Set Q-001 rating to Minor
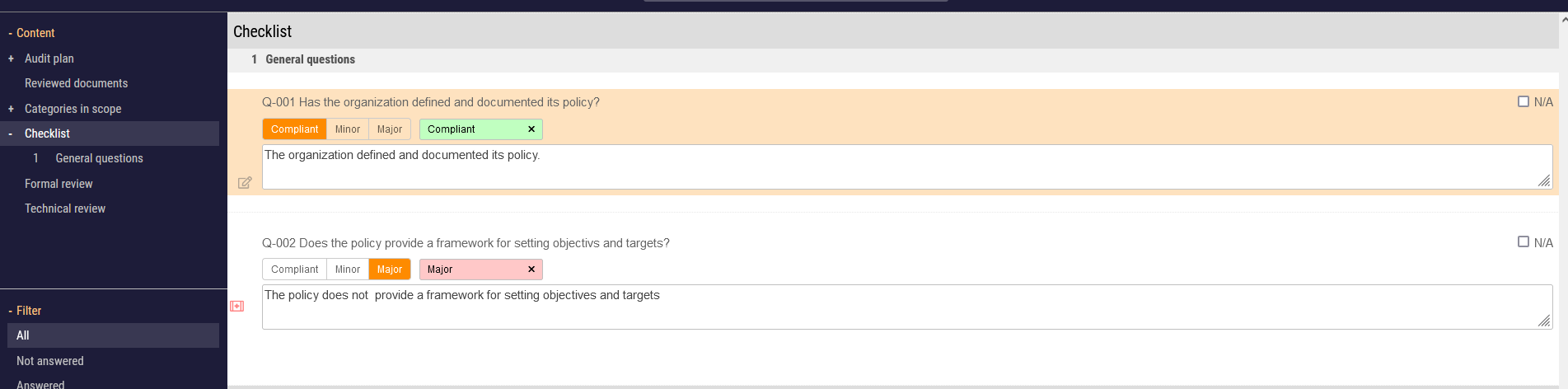 click(x=347, y=129)
